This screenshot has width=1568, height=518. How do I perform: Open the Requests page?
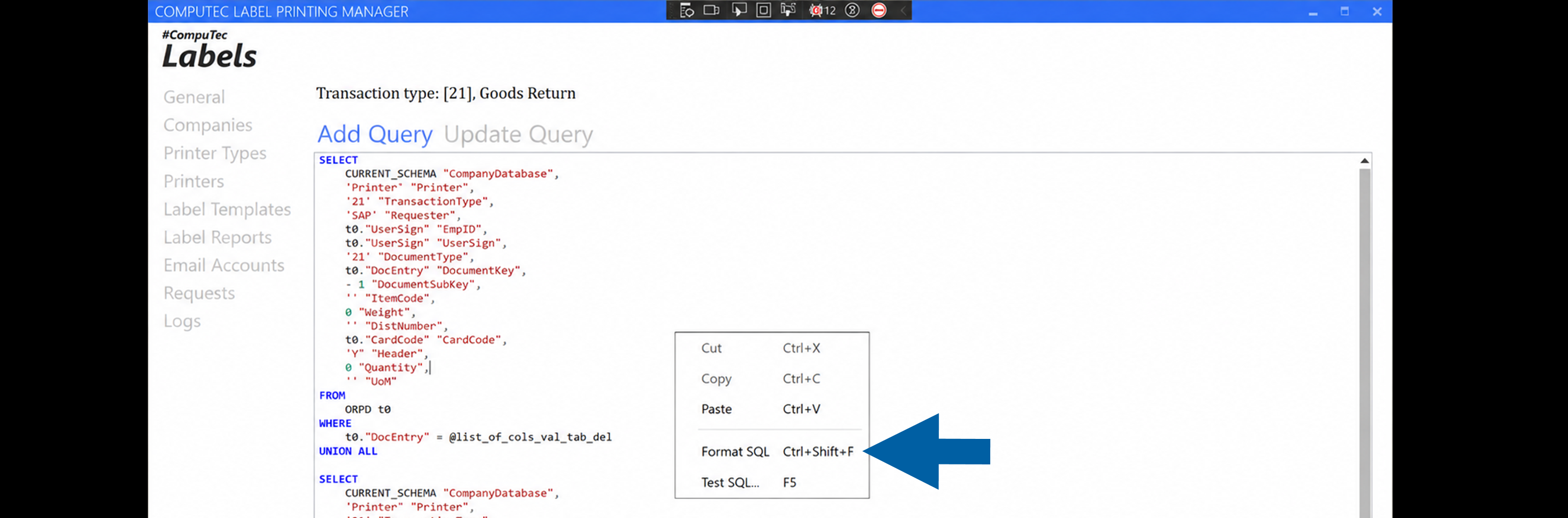(199, 293)
